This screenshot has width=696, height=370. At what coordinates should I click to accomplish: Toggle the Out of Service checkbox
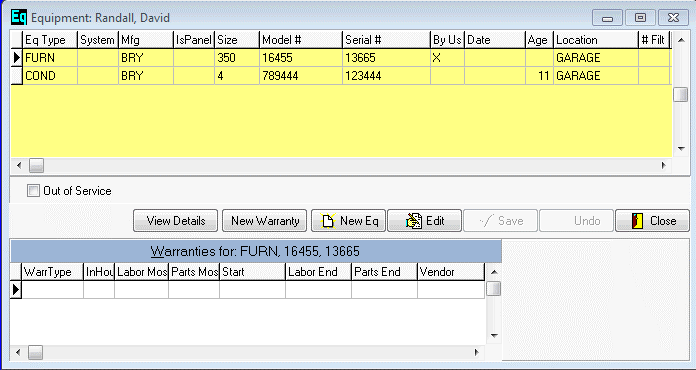click(x=33, y=191)
